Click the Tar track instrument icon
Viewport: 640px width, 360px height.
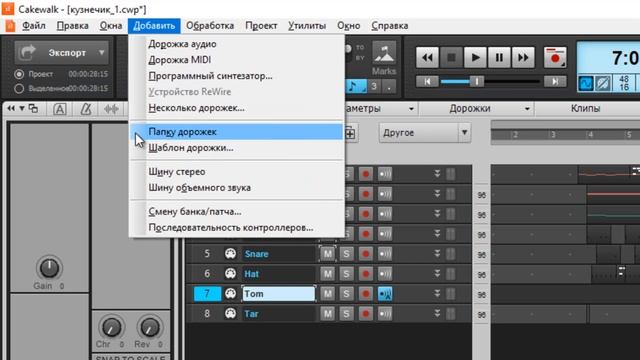pos(230,313)
